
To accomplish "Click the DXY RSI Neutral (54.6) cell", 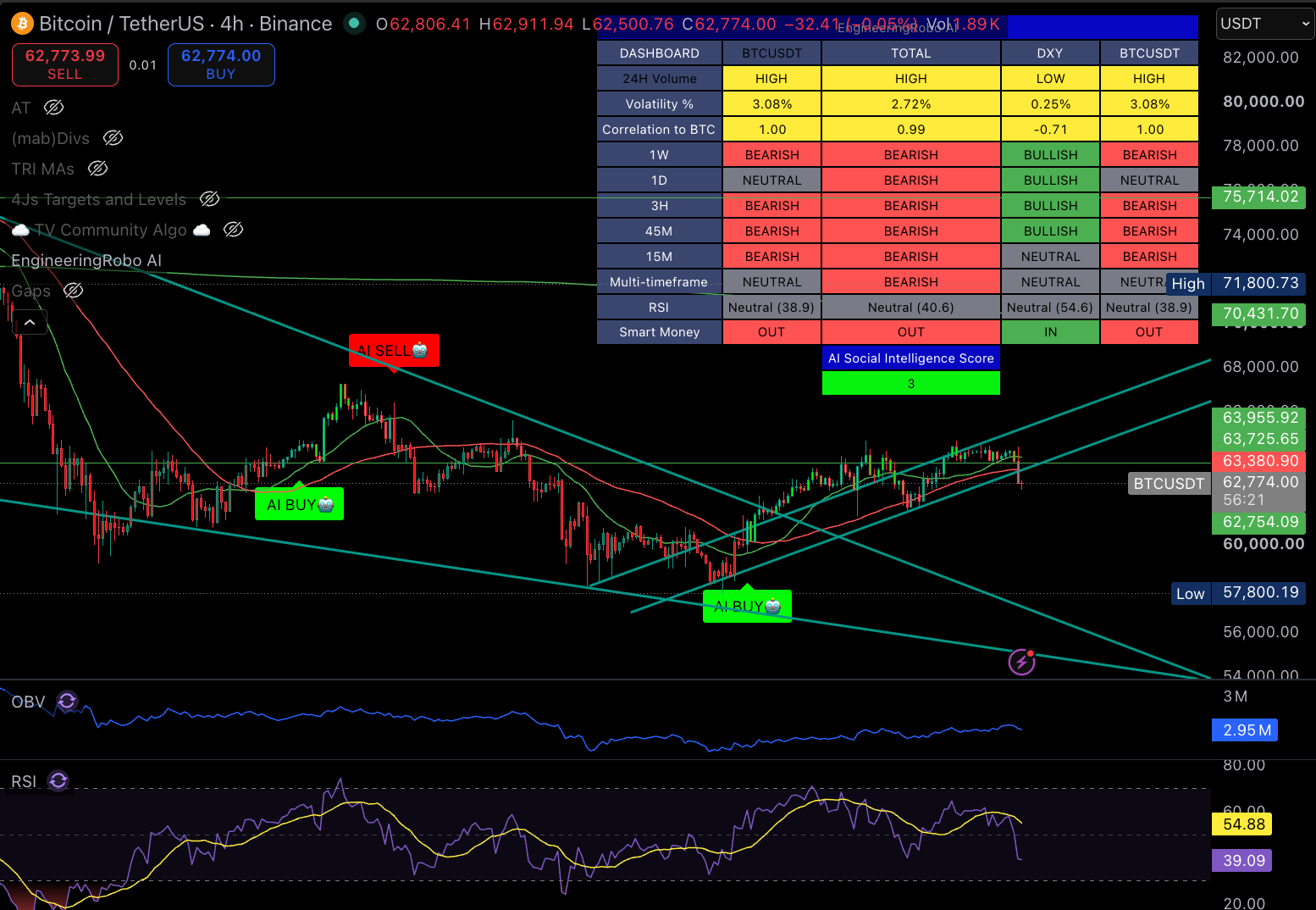I will click(1050, 307).
